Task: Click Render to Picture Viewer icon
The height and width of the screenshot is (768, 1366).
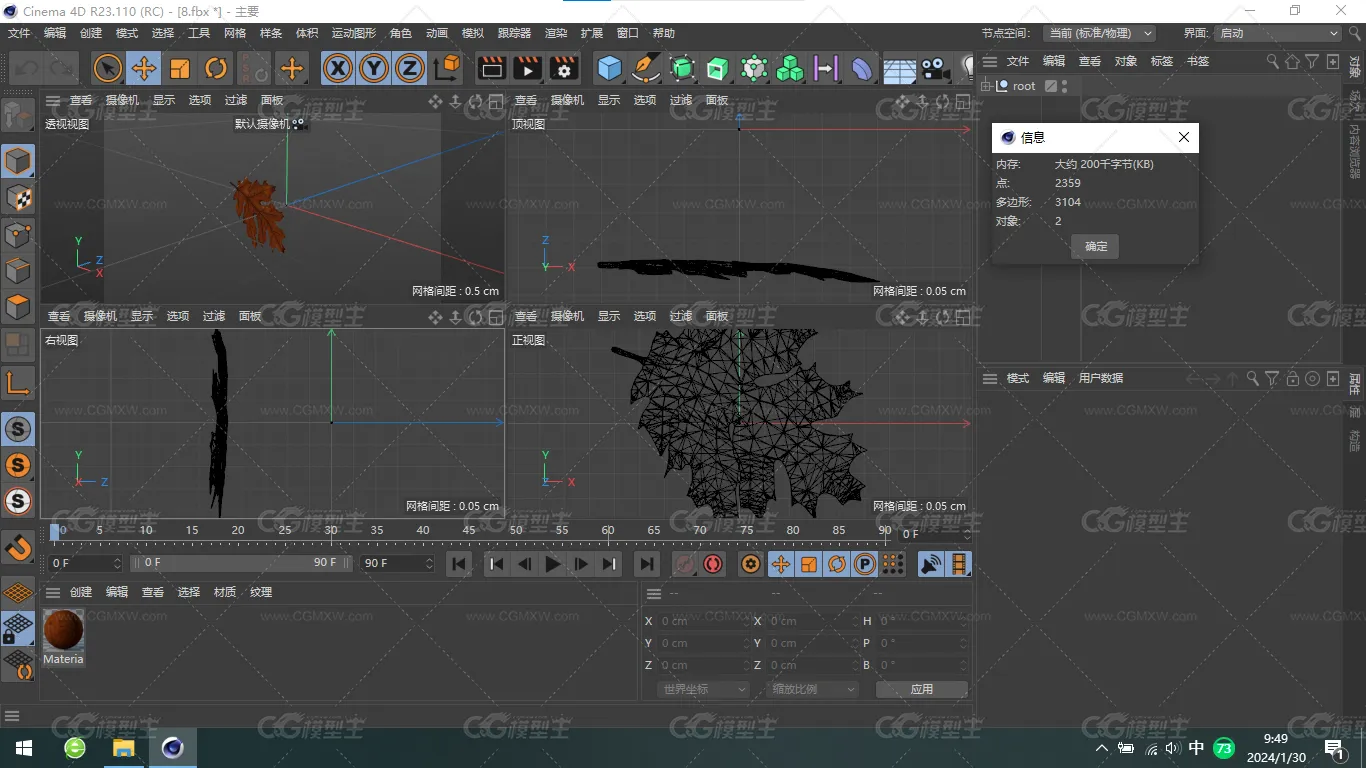Action: coord(527,68)
